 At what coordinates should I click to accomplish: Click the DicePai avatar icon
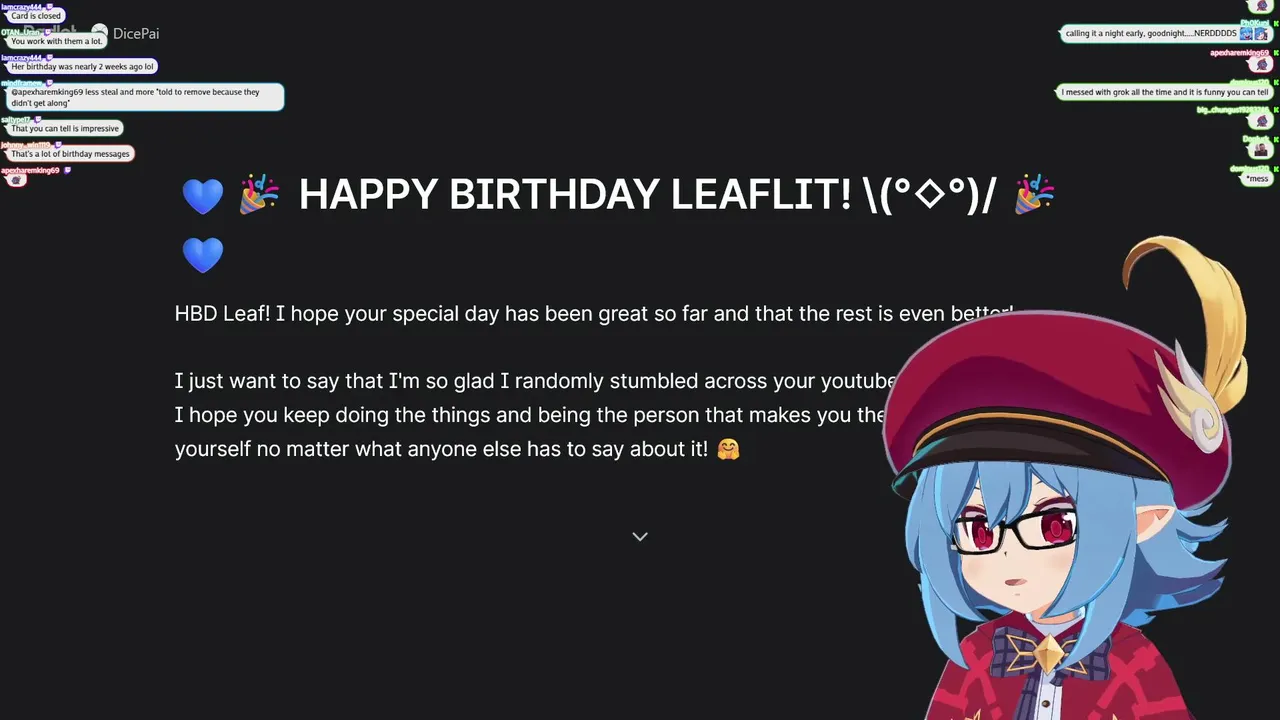(99, 33)
